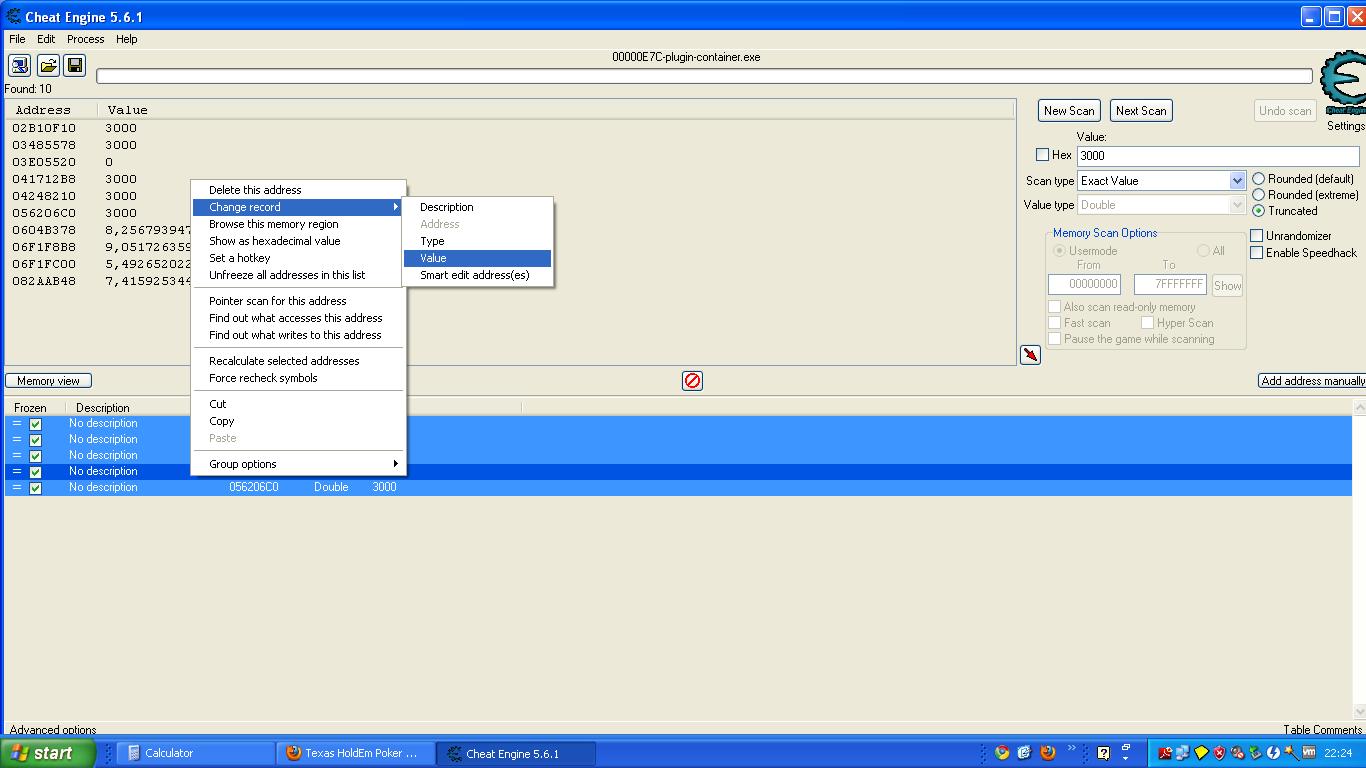Viewport: 1366px width, 768px height.
Task: Click Add address manually button
Action: [1312, 381]
